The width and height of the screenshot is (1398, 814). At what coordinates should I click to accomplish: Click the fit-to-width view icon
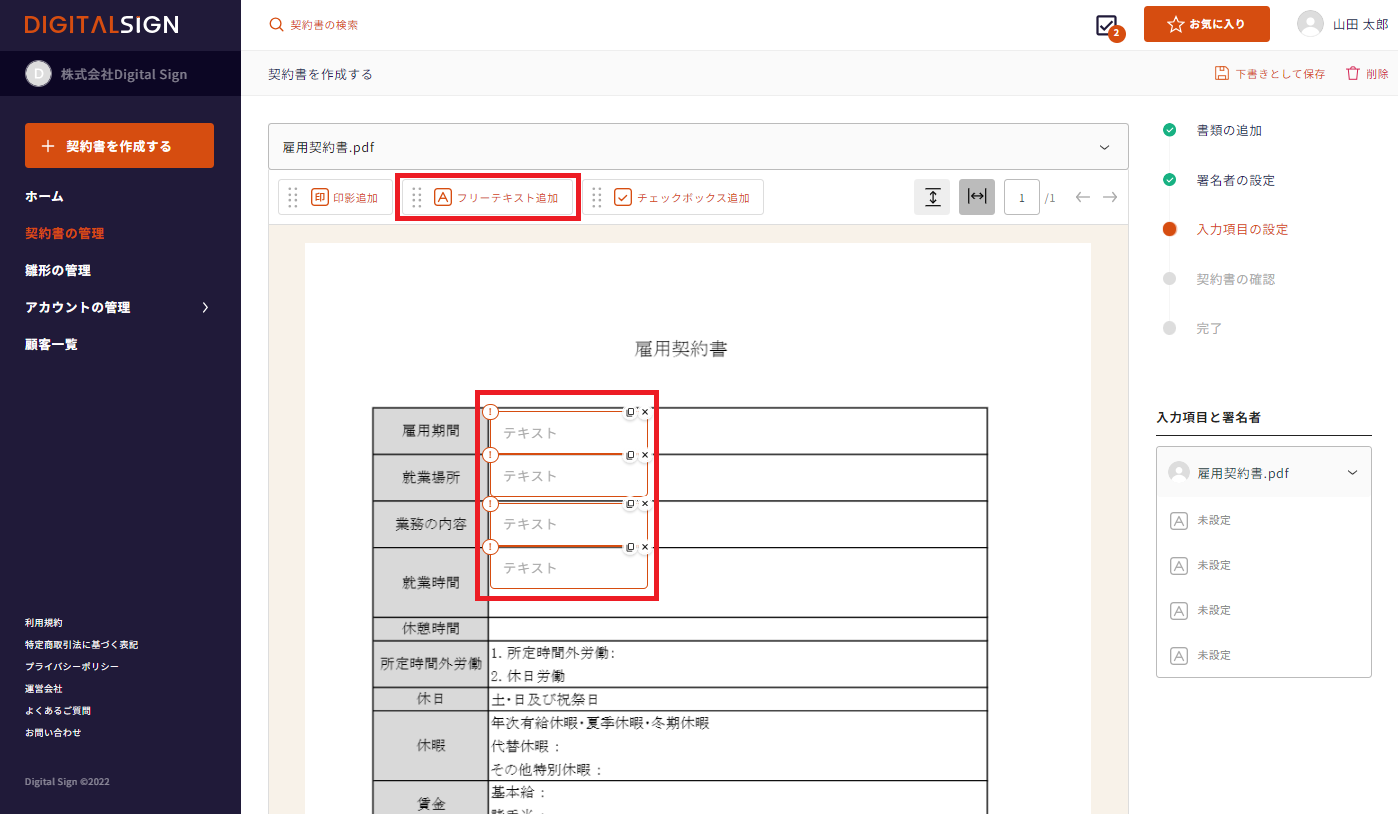click(977, 197)
